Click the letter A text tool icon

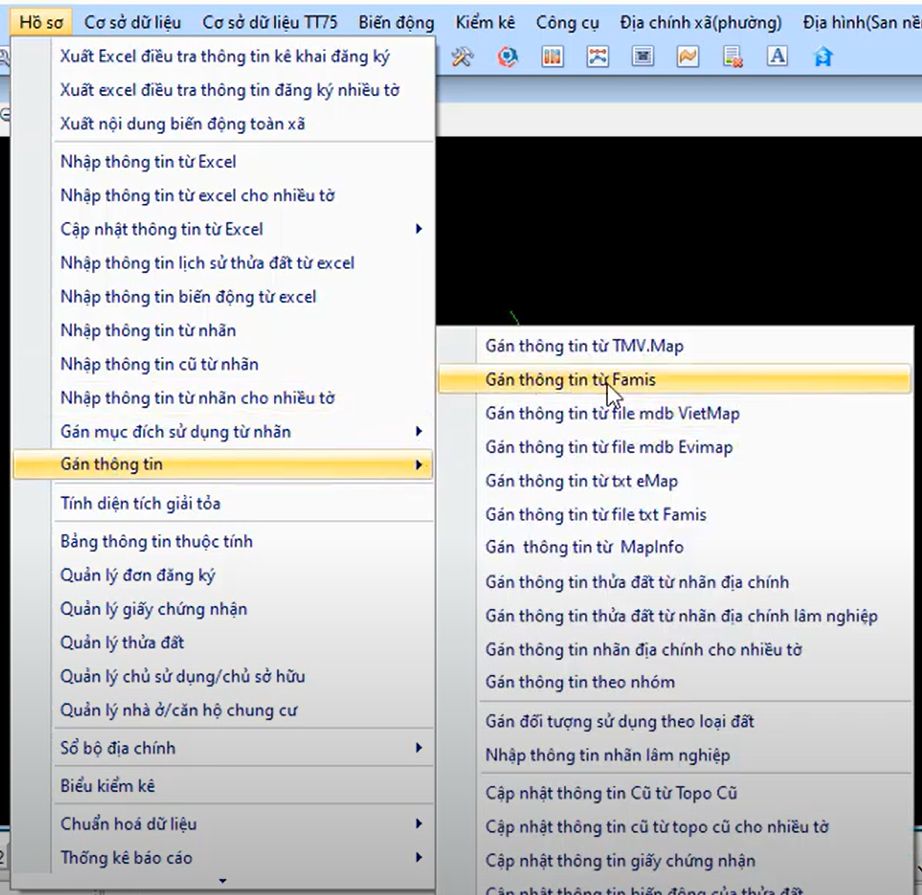point(777,57)
